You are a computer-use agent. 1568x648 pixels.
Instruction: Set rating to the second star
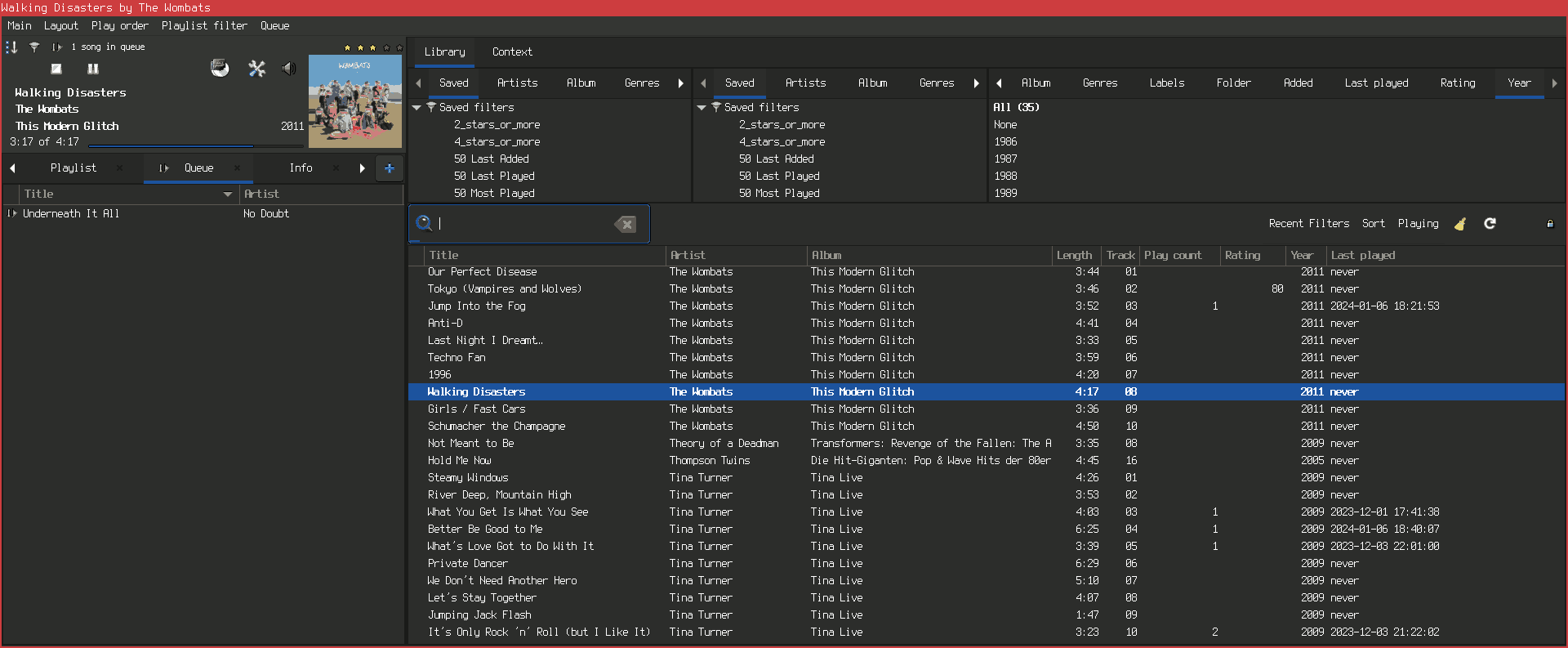(x=360, y=47)
